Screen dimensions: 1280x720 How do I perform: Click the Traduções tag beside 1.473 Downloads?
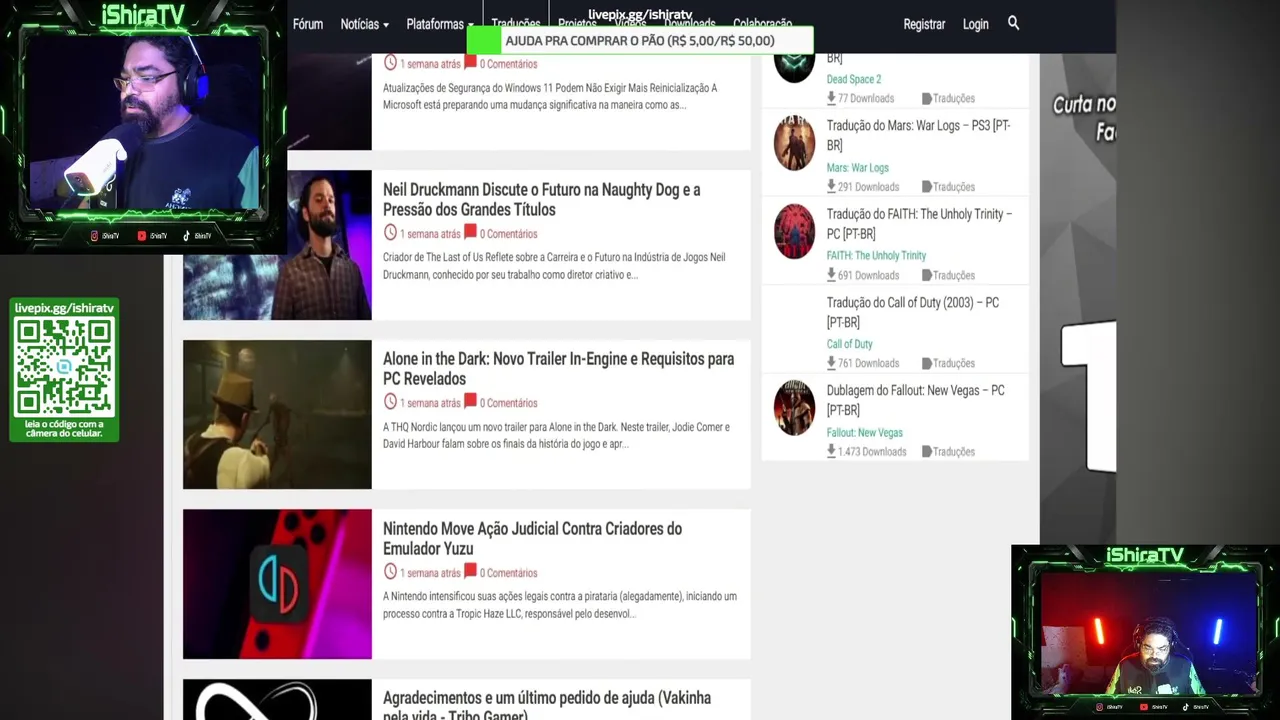click(948, 451)
